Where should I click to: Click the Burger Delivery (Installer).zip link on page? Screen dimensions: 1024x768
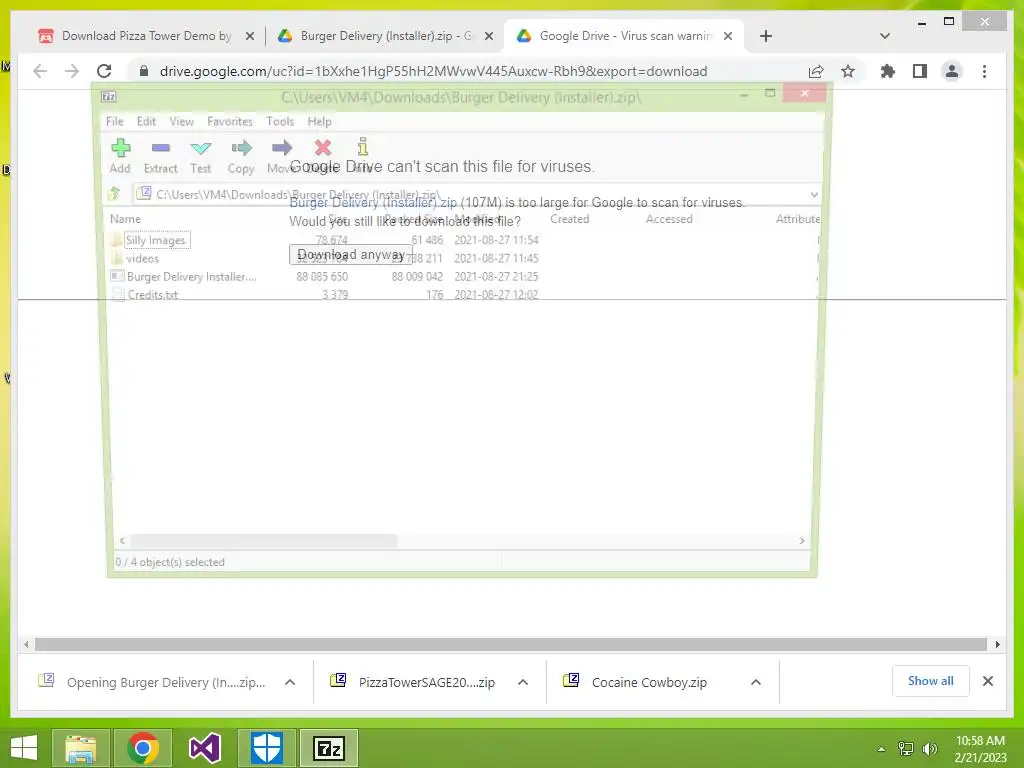(373, 202)
